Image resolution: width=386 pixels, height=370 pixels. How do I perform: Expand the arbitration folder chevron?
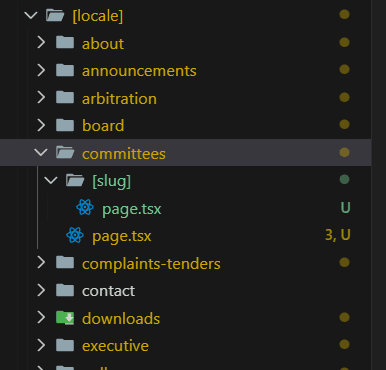41,98
